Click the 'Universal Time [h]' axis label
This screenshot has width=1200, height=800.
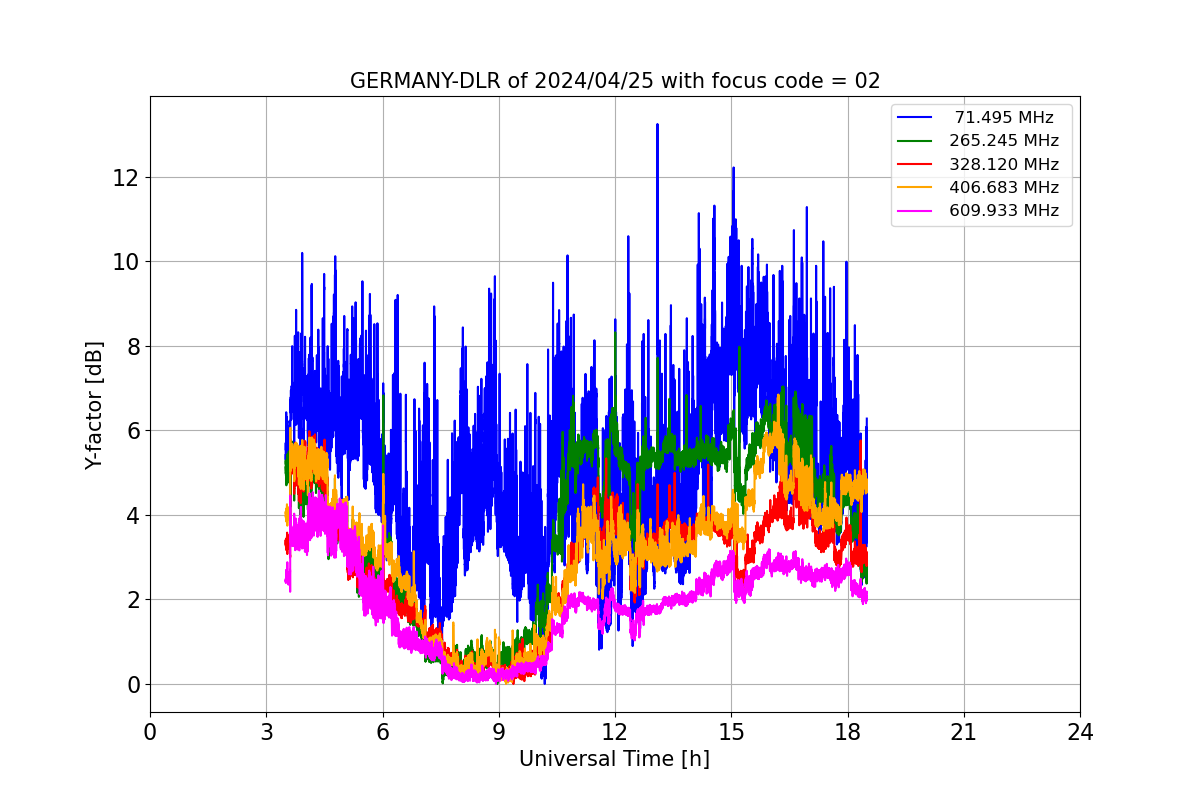[614, 759]
